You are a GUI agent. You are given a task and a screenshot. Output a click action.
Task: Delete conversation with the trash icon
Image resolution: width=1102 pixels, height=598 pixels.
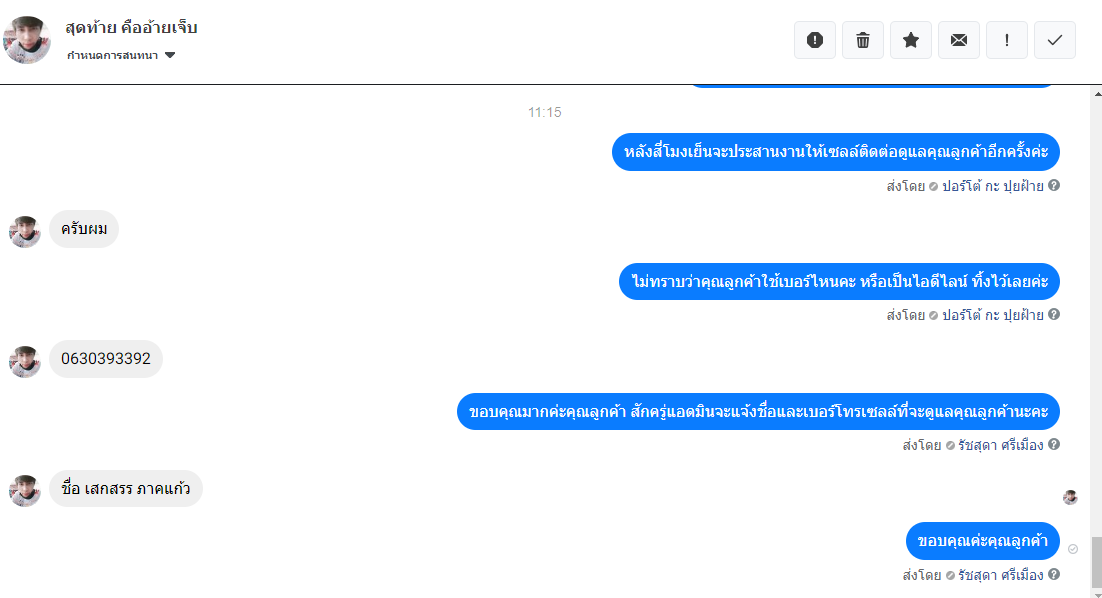[863, 40]
